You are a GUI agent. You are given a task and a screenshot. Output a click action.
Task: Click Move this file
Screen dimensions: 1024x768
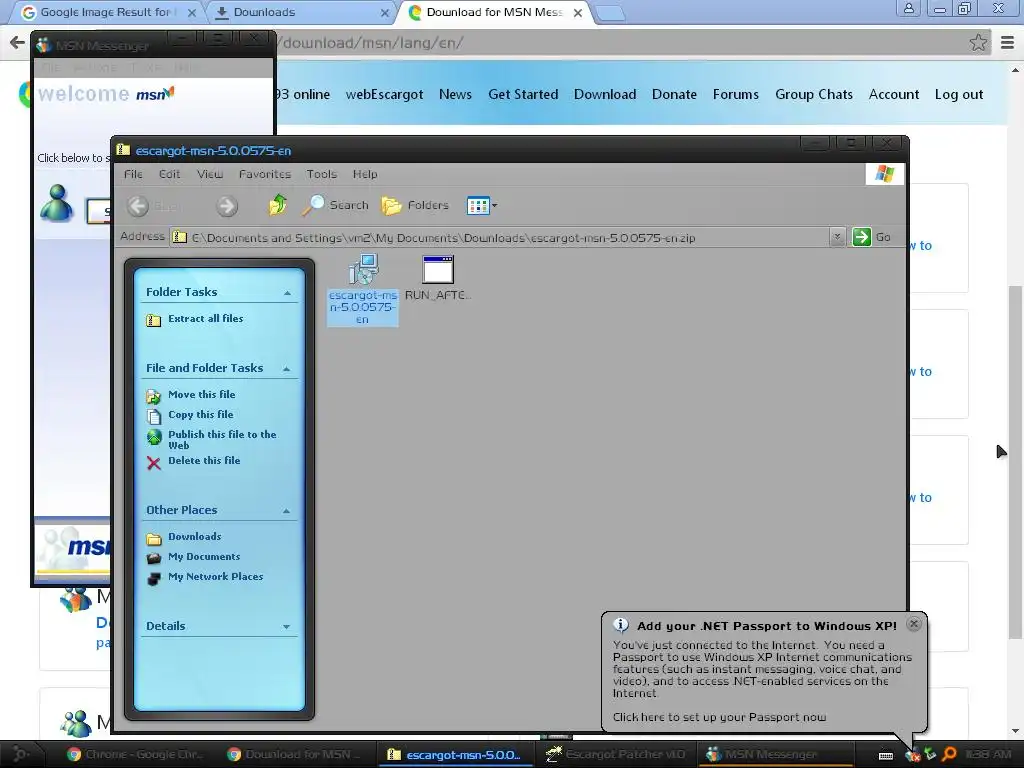pyautogui.click(x=201, y=394)
